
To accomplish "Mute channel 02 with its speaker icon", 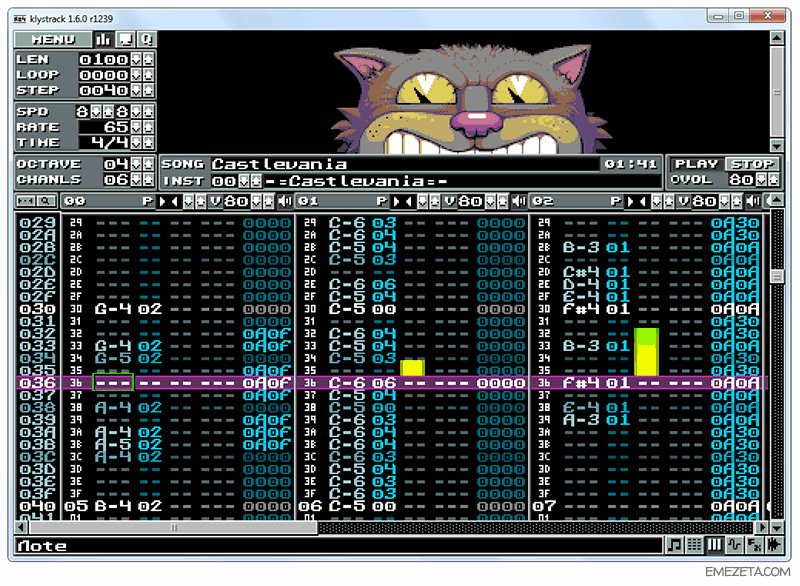I will [x=753, y=201].
